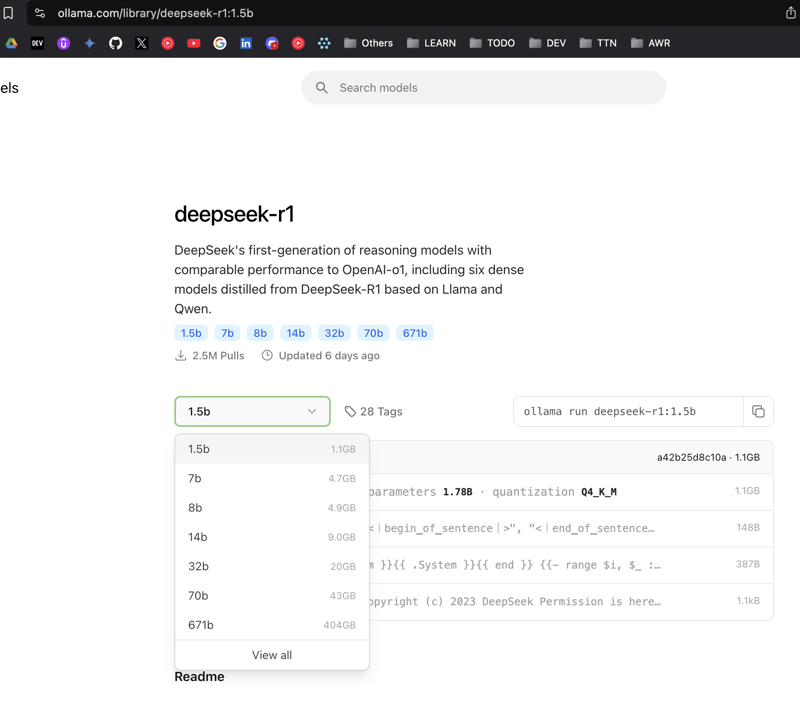The height and width of the screenshot is (712, 800).
Task: Click the 2.5M Pulls text
Action: [218, 355]
